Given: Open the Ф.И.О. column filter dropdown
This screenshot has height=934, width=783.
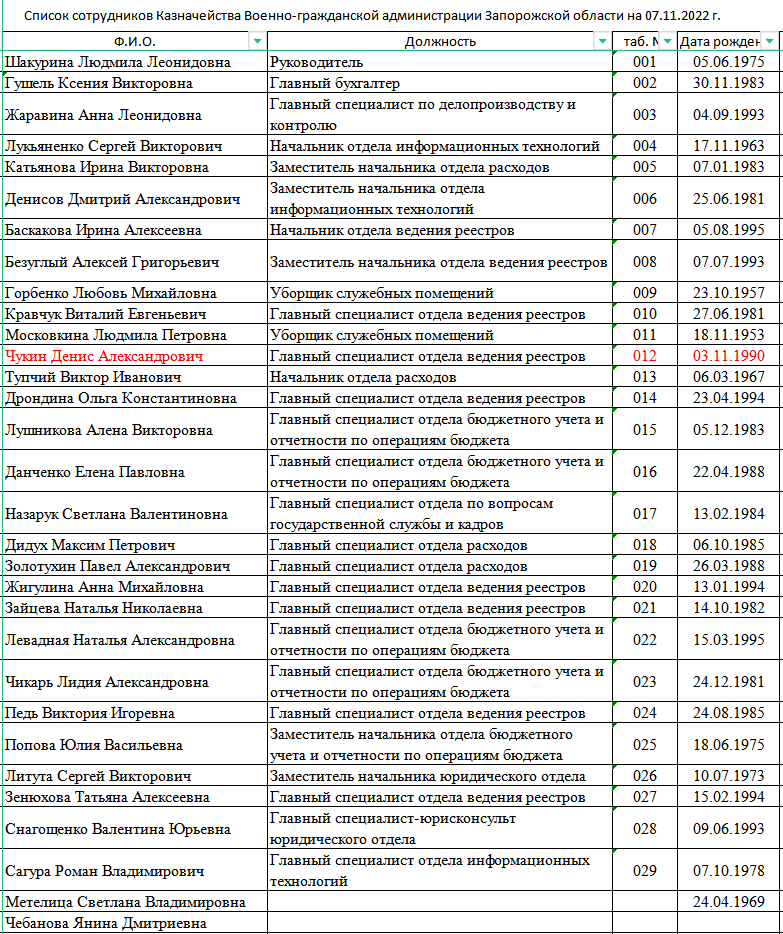Looking at the screenshot, I should tap(257, 41).
